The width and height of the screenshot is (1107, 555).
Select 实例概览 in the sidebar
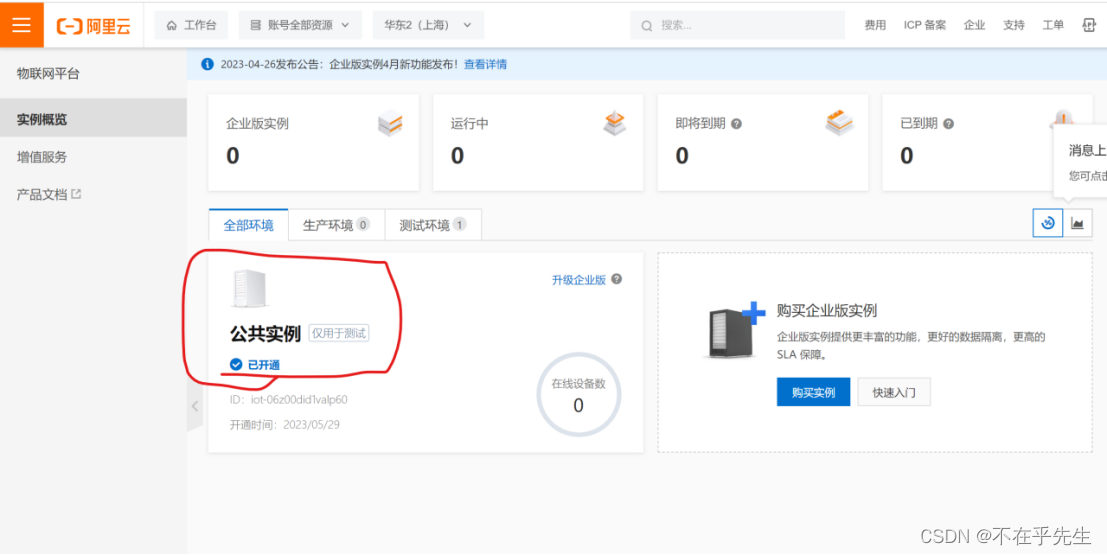point(93,118)
